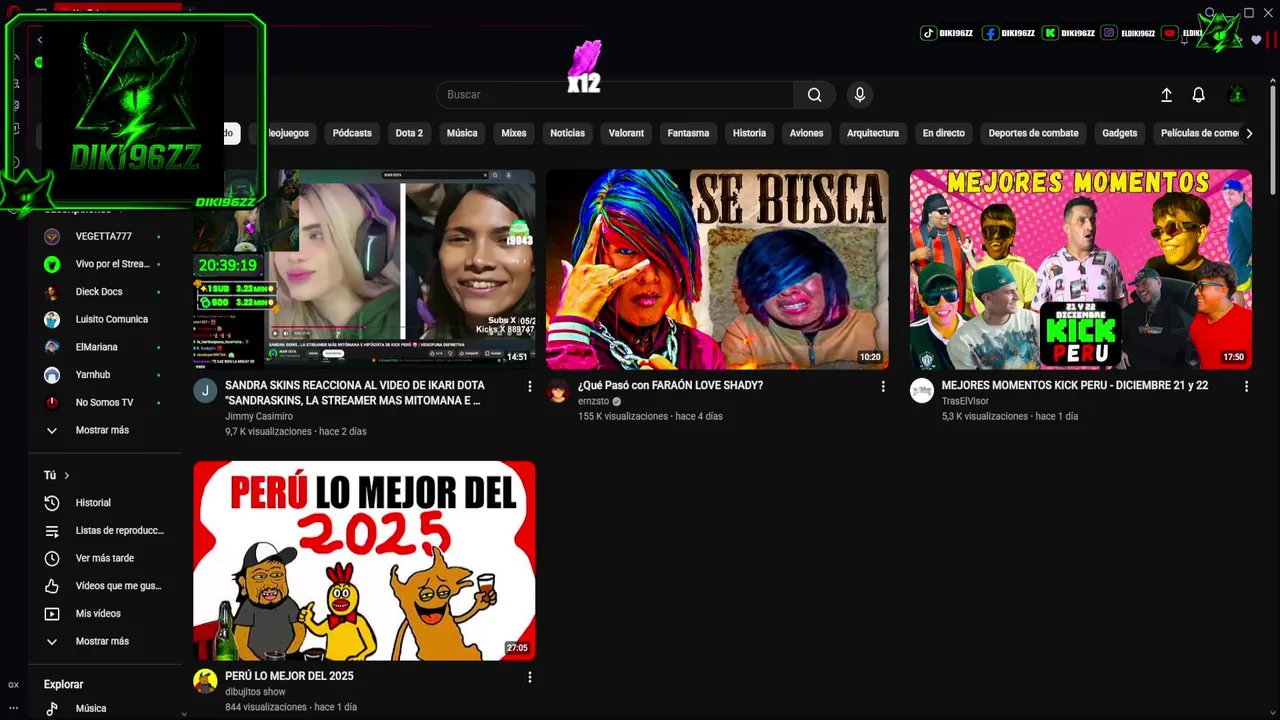Click dibujitos show channel avatar
1280x720 pixels.
coord(205,682)
